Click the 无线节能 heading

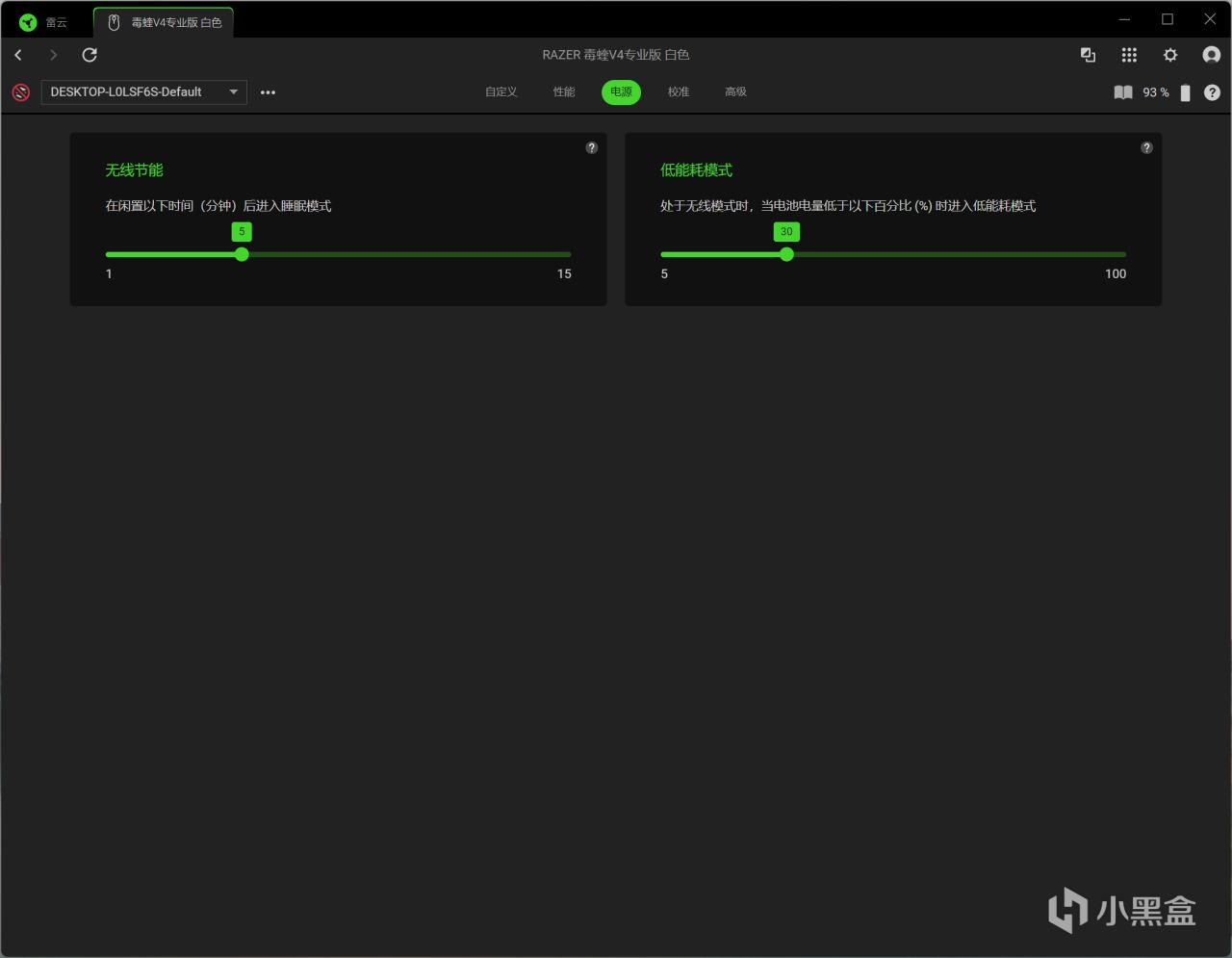click(134, 170)
